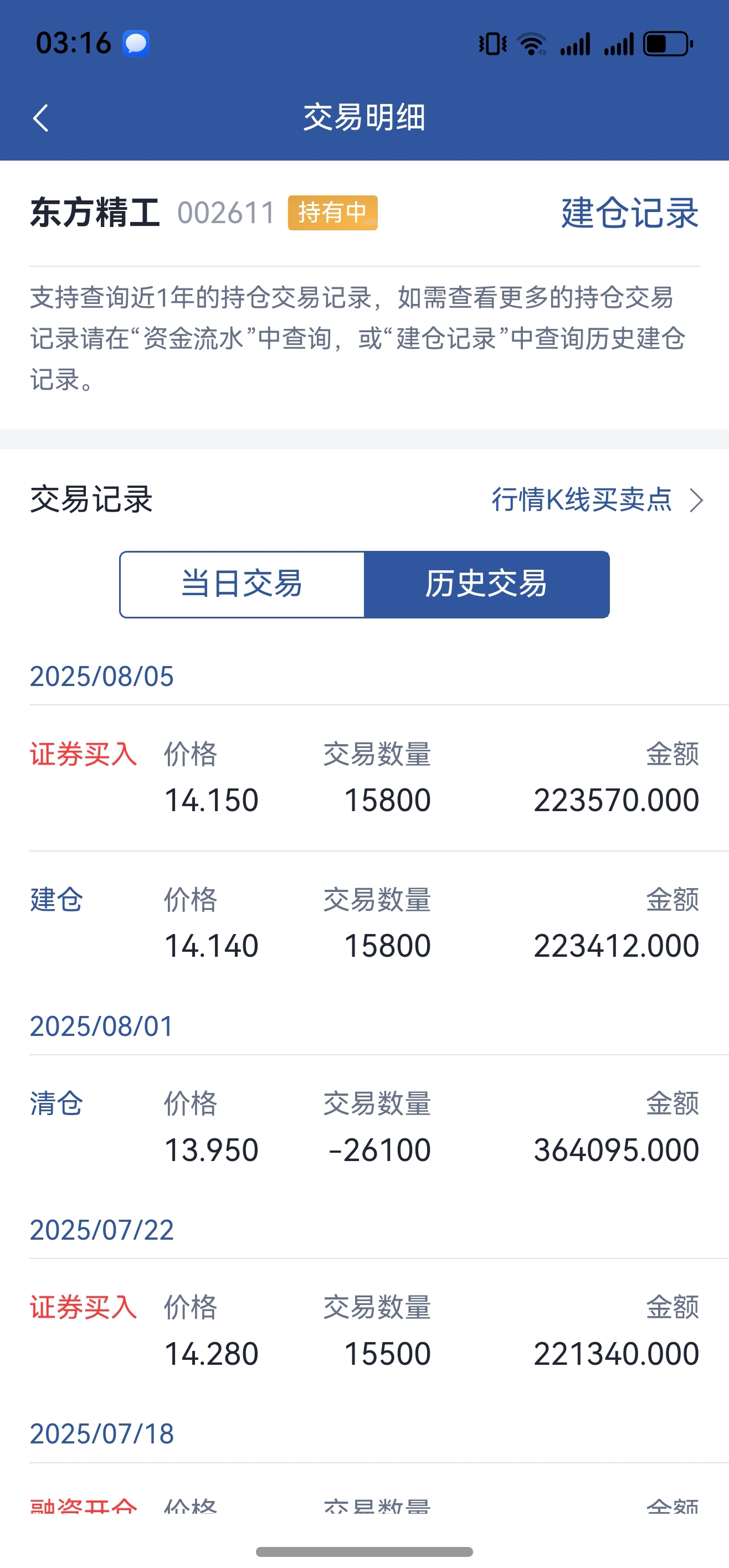Tap the message notification icon in status bar
The image size is (729, 1568).
pos(136,43)
